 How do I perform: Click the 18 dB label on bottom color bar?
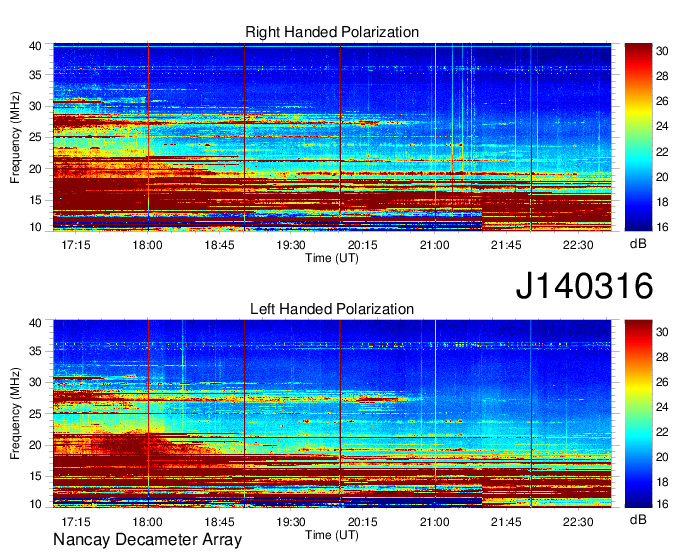662,482
